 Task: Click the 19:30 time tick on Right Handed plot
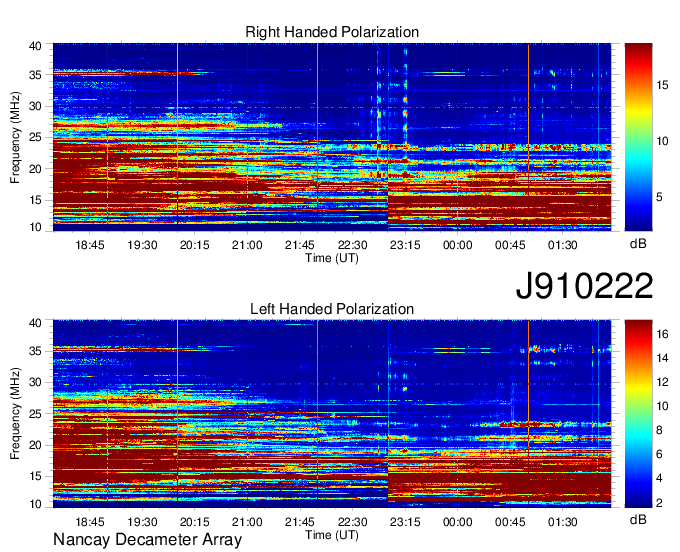pos(142,245)
